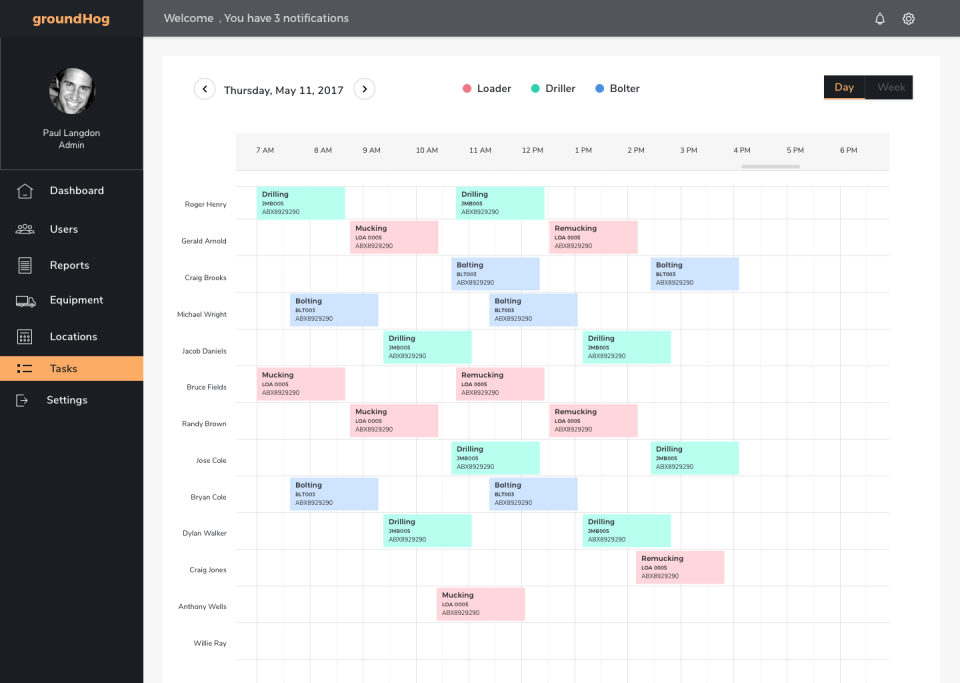Open Craig Jones' Remucking task
Viewport: 960px width, 683px height.
coord(680,567)
